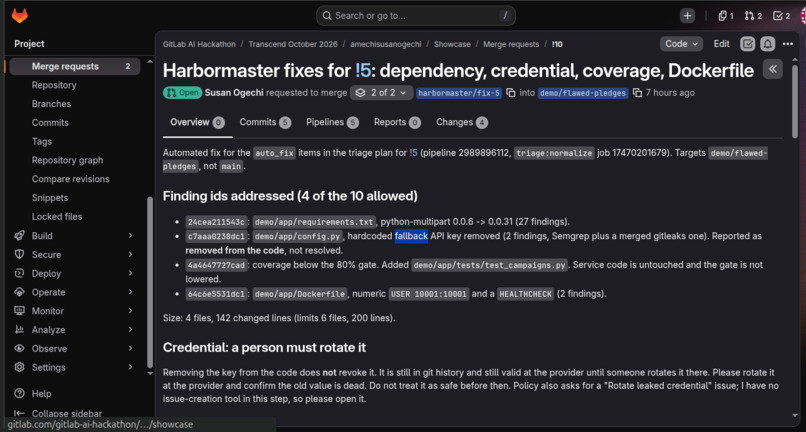This screenshot has height=432, width=806.
Task: Open Showcase breadcrumb link
Action: (452, 44)
